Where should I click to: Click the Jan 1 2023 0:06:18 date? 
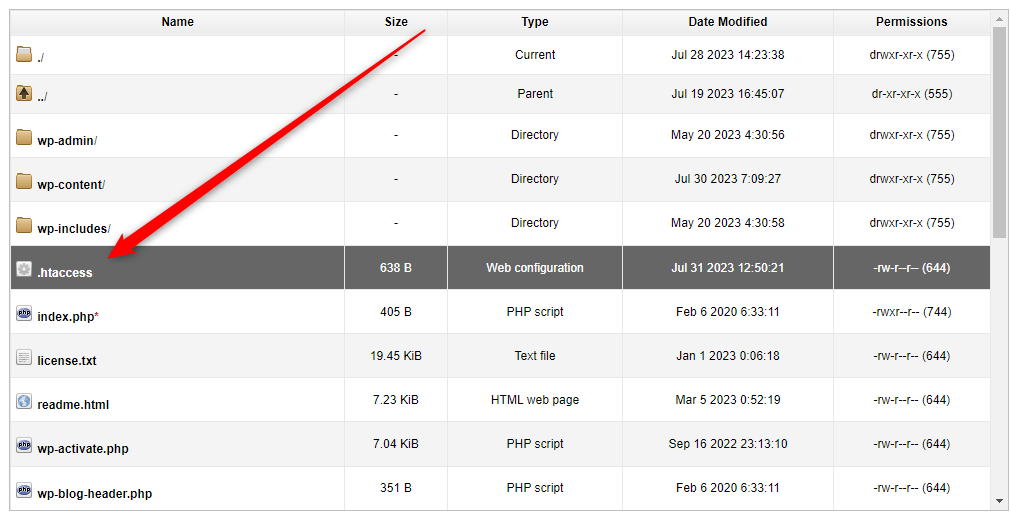point(727,355)
